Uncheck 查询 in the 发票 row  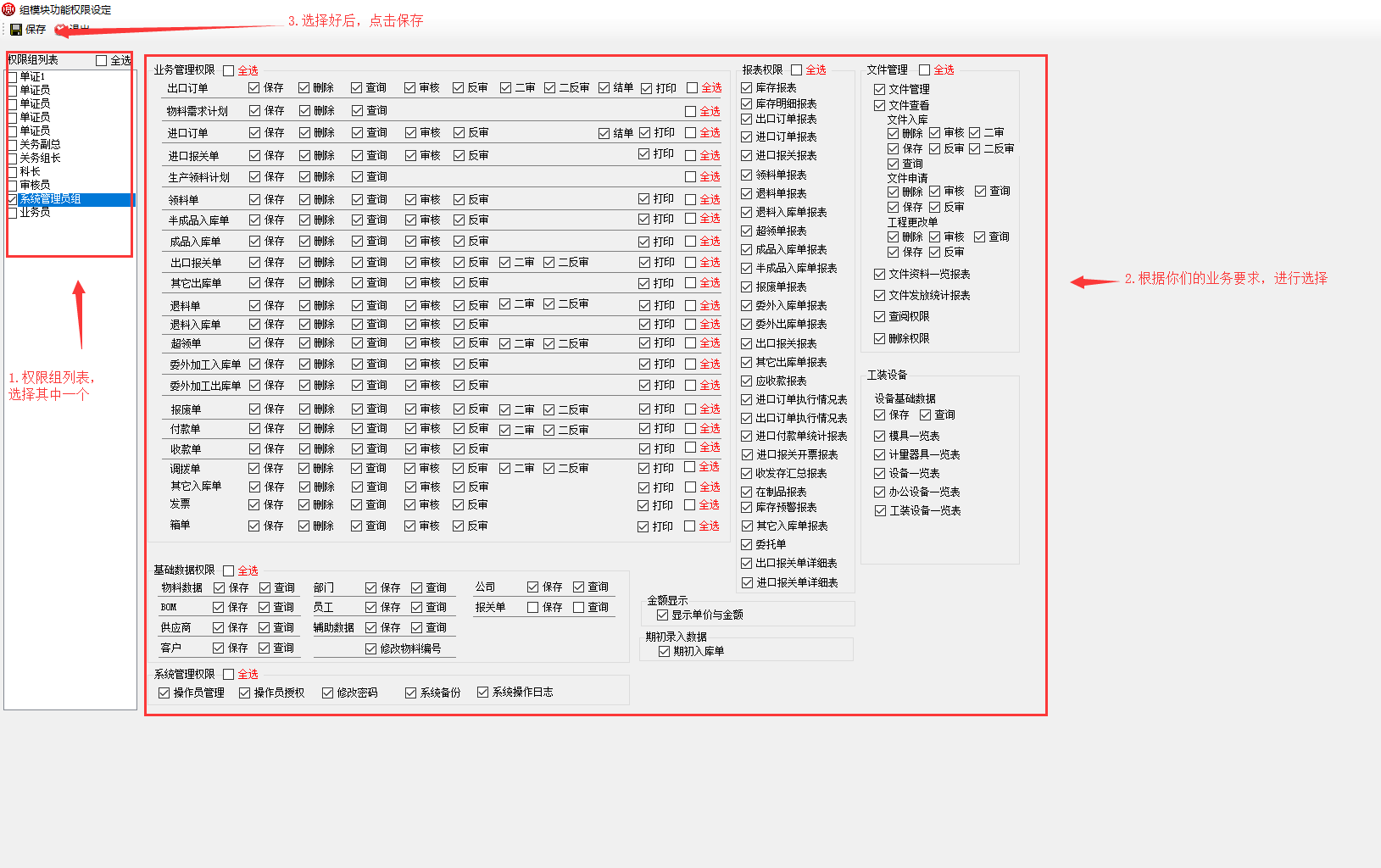point(356,504)
